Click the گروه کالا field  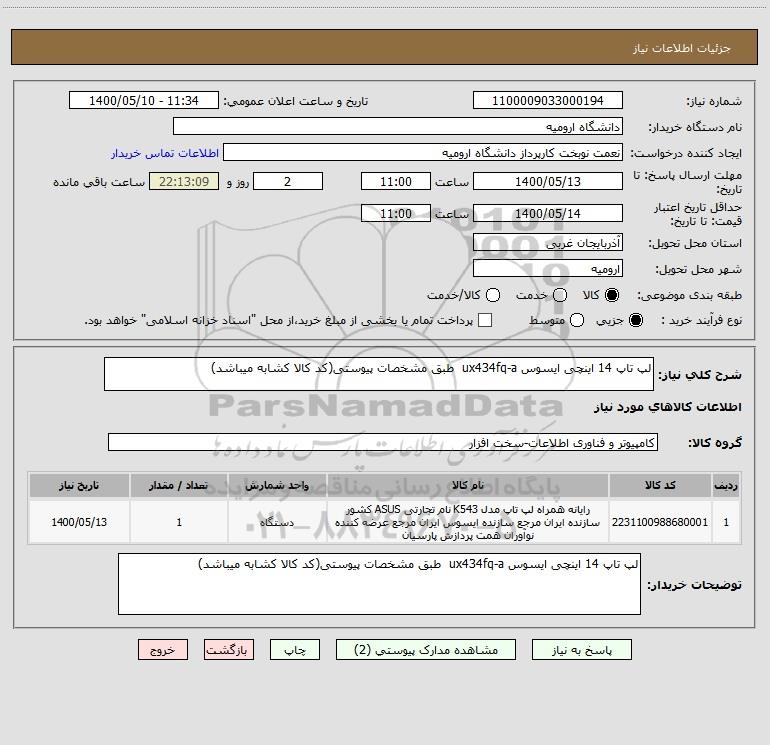(x=383, y=442)
